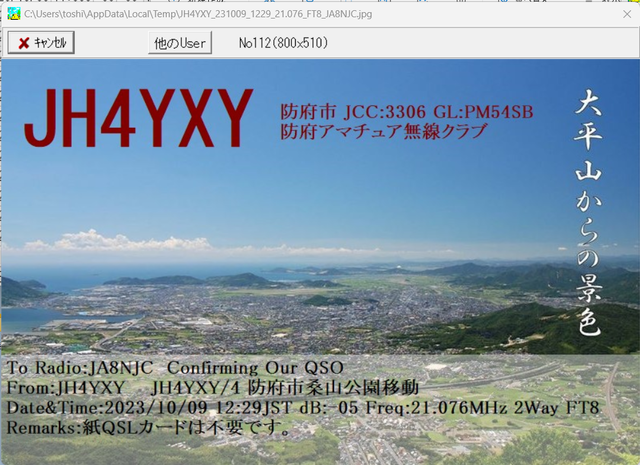
Task: Click the To Radio:JA8NJC line
Action: pyautogui.click(x=175, y=368)
